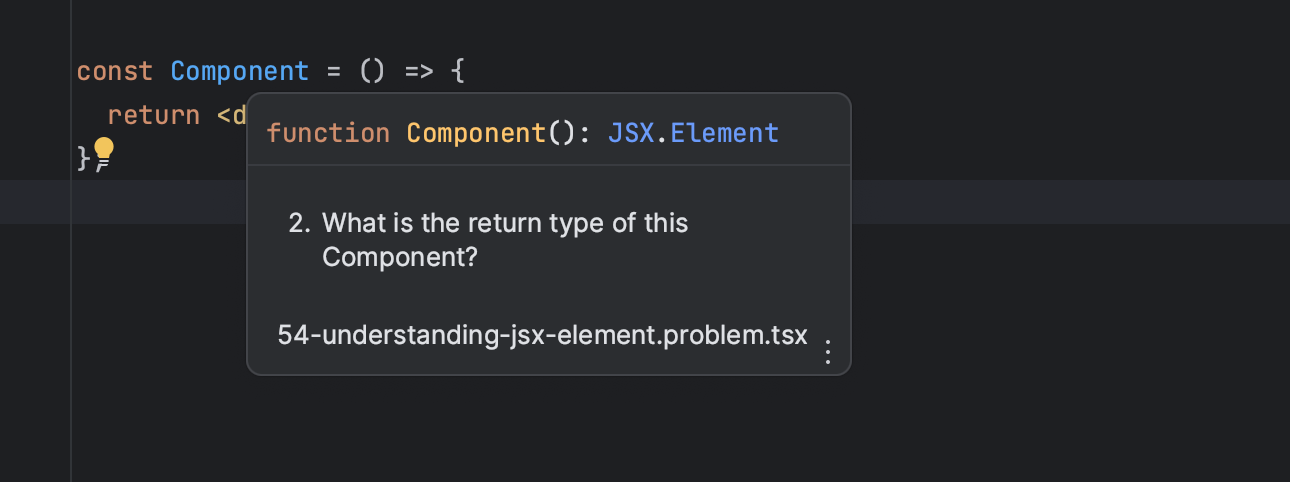Click the 54-understanding-jsx-element.problem.tsx file name

tap(542, 335)
